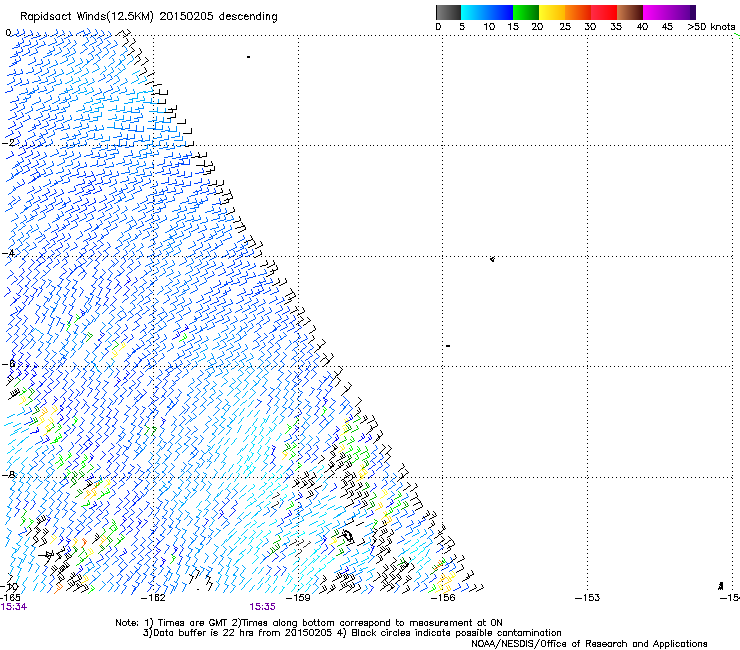The image size is (740, 650).
Task: Click the latitude label '-4'
Action: click(x=8, y=253)
